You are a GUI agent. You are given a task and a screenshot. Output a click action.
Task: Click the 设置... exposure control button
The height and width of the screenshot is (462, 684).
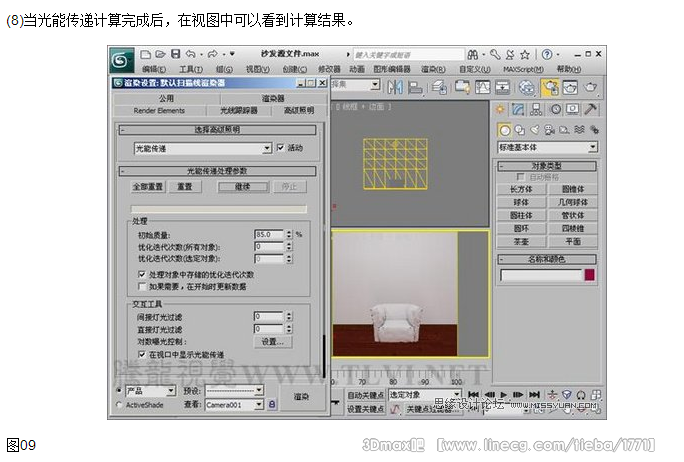point(273,342)
